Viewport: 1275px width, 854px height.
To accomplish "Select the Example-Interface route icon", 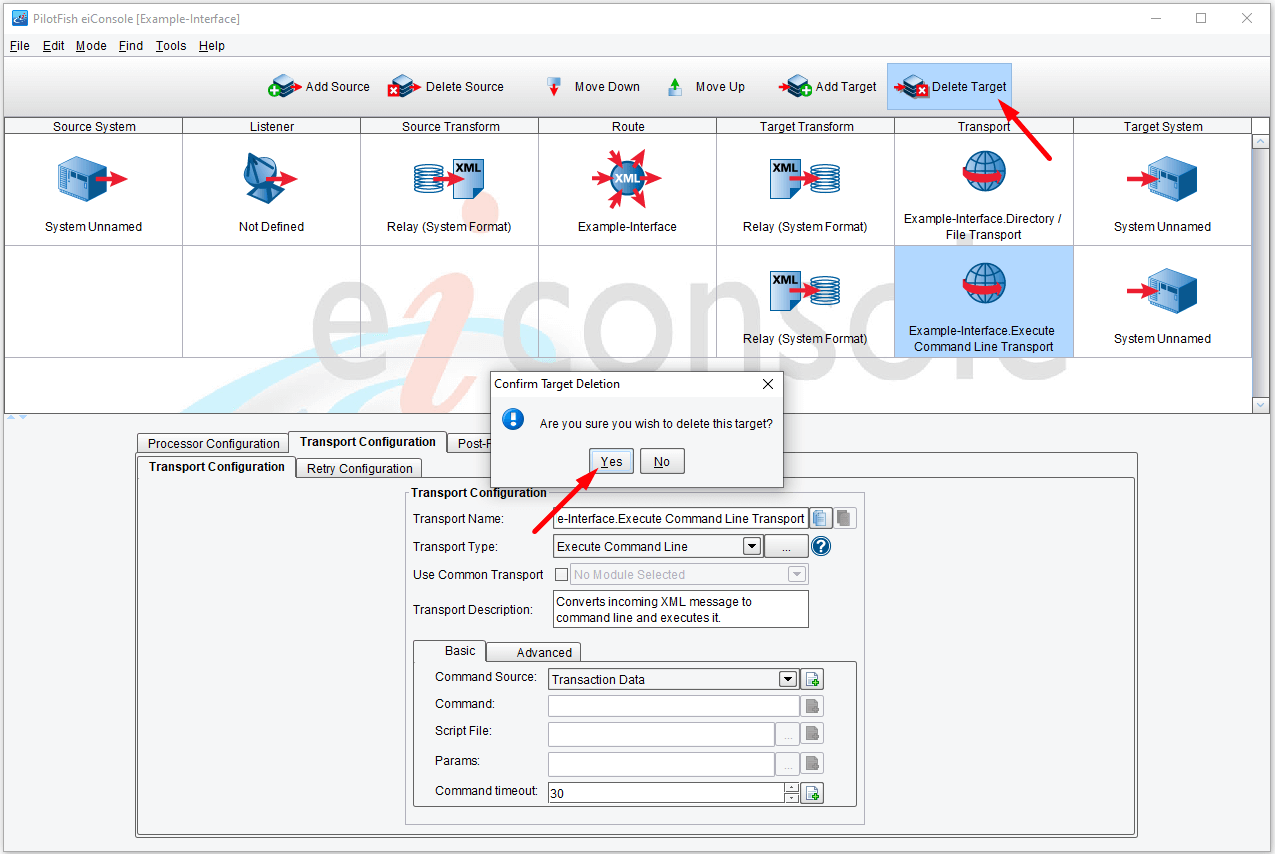I will (627, 180).
